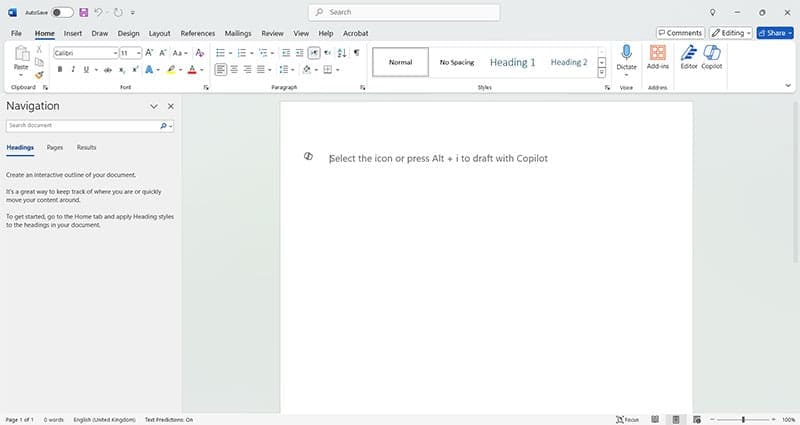800x425 pixels.
Task: Click the Add-ins icon
Action: pos(658,57)
